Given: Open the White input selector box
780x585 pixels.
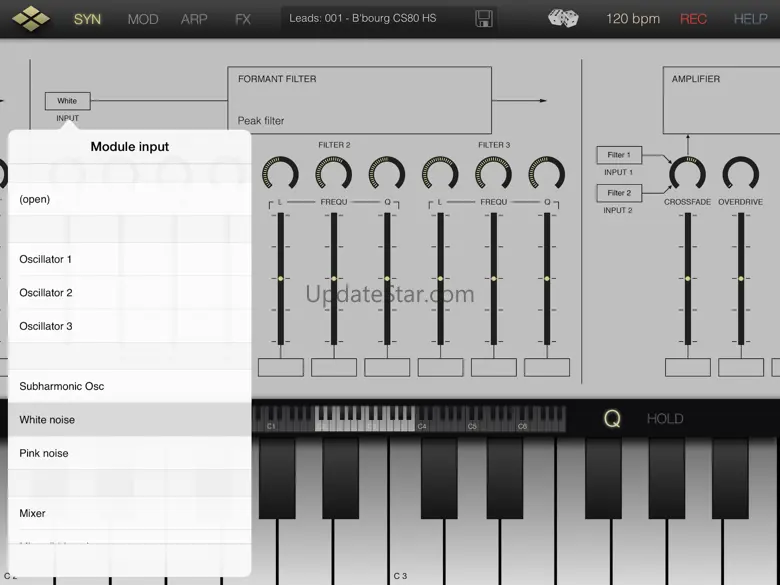Looking at the screenshot, I should click(x=67, y=101).
